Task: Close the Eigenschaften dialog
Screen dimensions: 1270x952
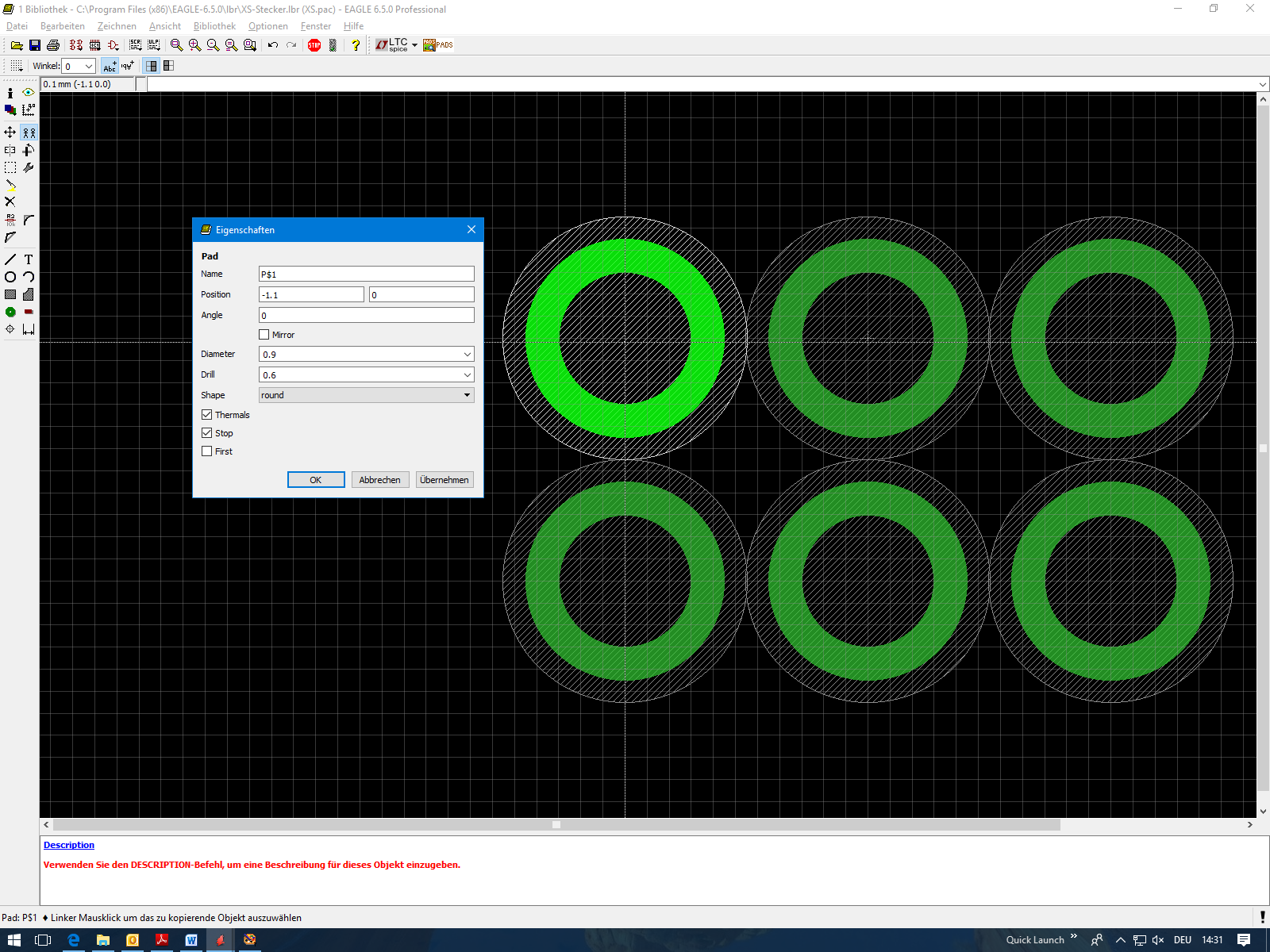Action: pyautogui.click(x=471, y=229)
